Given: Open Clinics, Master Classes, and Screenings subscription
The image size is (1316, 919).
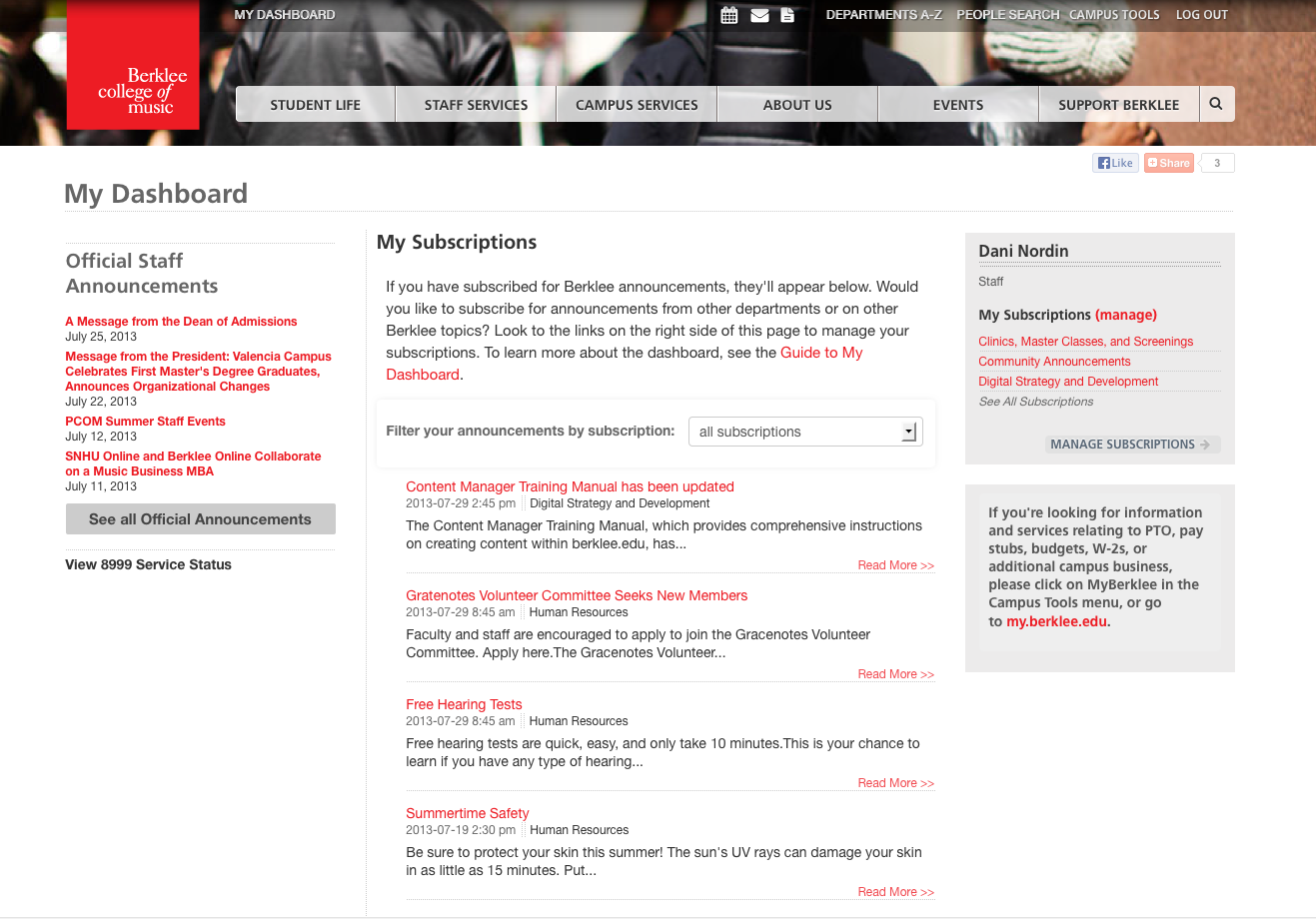Looking at the screenshot, I should [1086, 342].
